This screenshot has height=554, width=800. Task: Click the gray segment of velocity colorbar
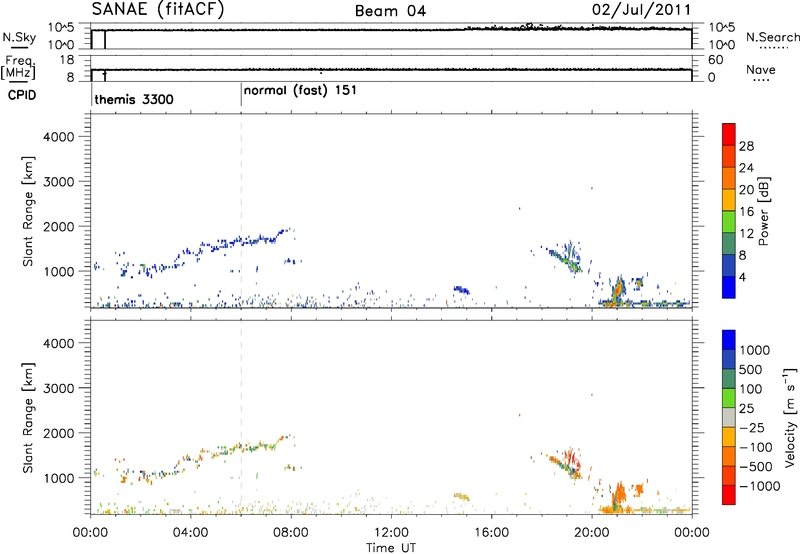click(729, 418)
